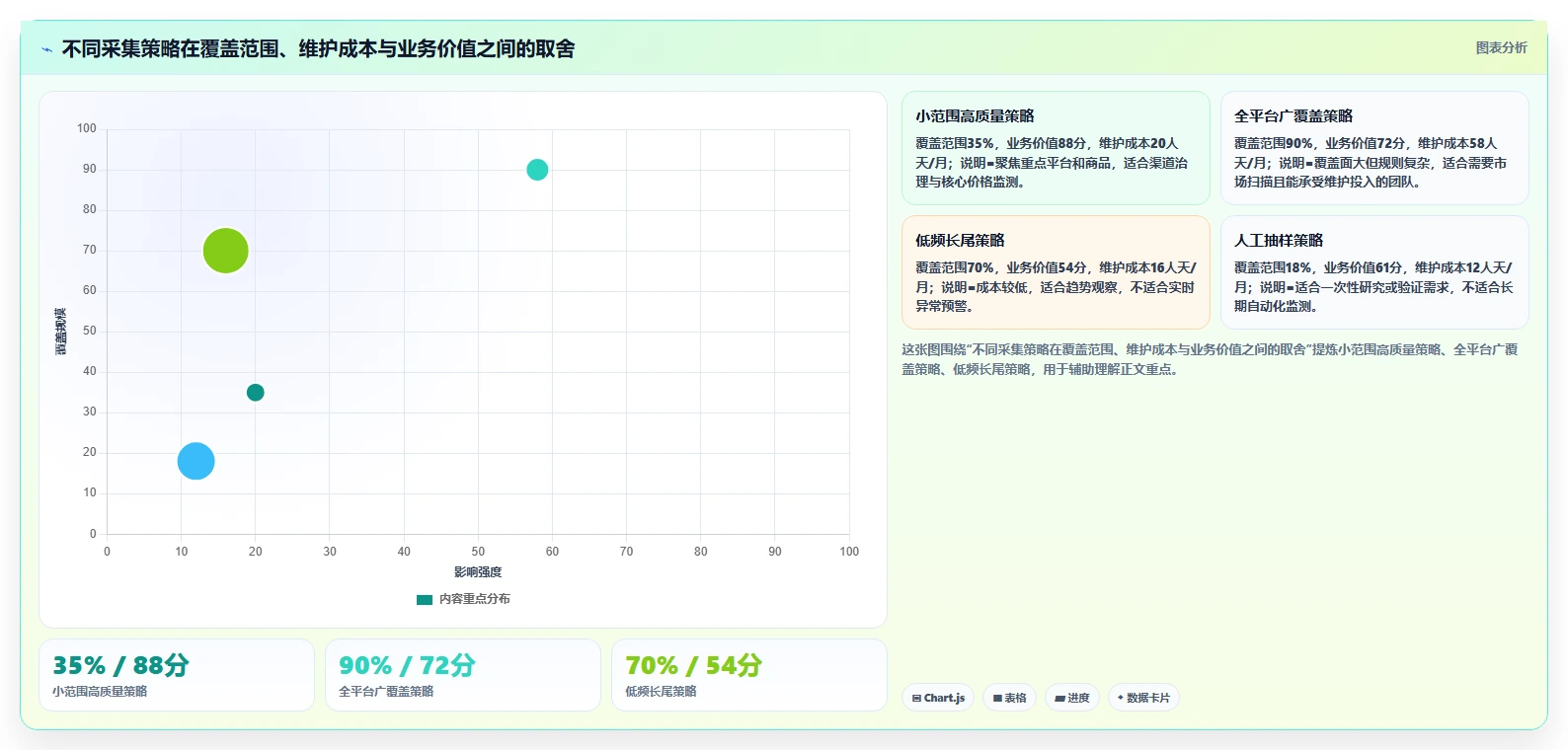Select the dark teal bubble at coverage 35
Viewport: 1568px width, 750px height.
[x=255, y=393]
